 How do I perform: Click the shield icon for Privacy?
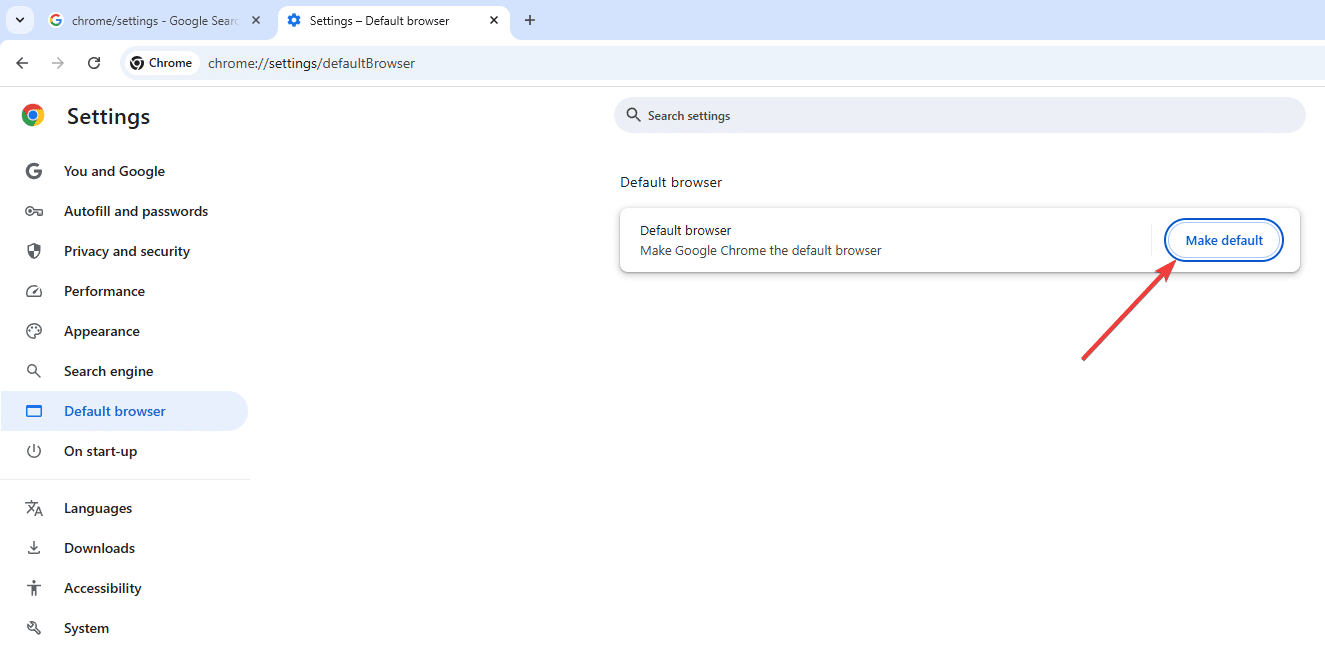pos(34,251)
